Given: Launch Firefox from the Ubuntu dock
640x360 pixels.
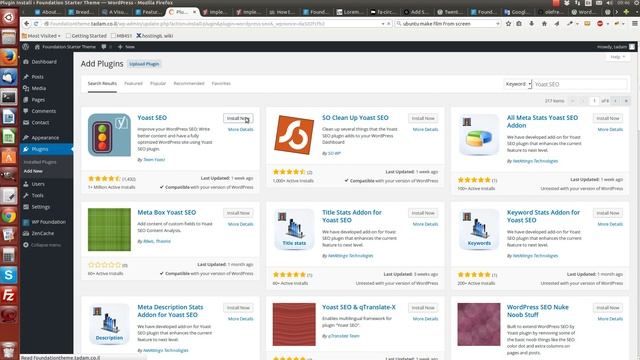Looking at the screenshot, I should (9, 57).
